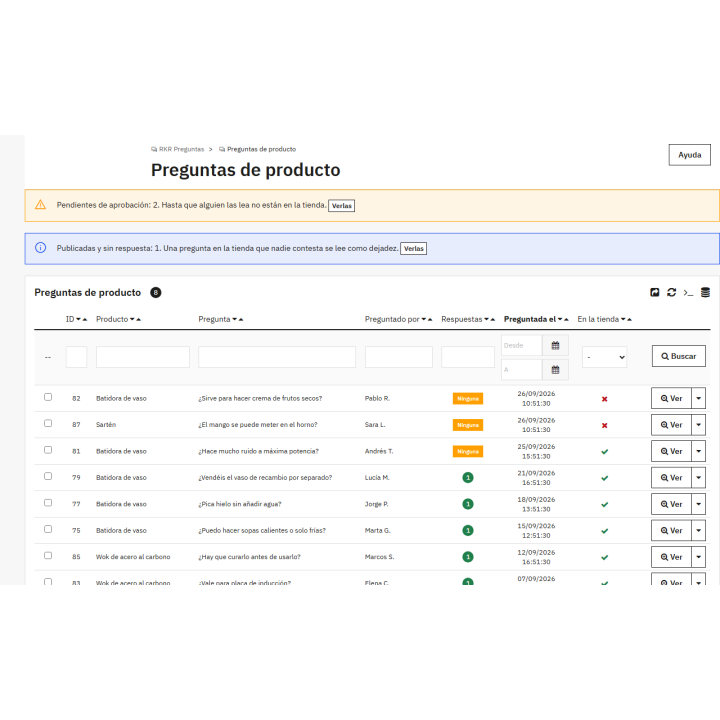Image resolution: width=720 pixels, height=720 pixels.
Task: Expand actions arrow beside Ver for question 77
Action: [698, 504]
